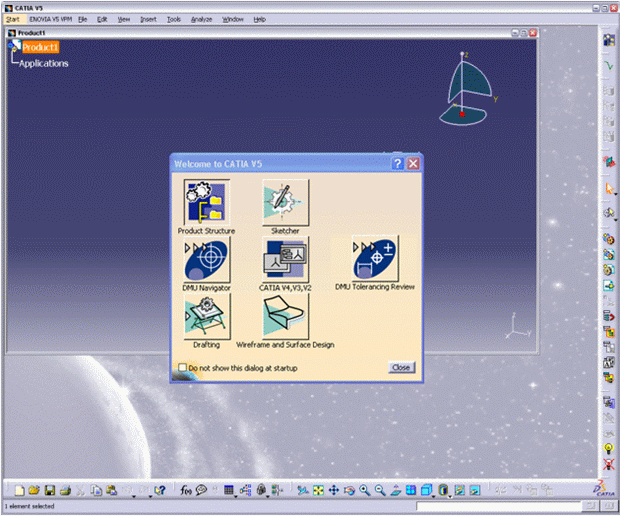Click the Save icon in bottom toolbar
Image resolution: width=620 pixels, height=516 pixels.
pos(49,490)
